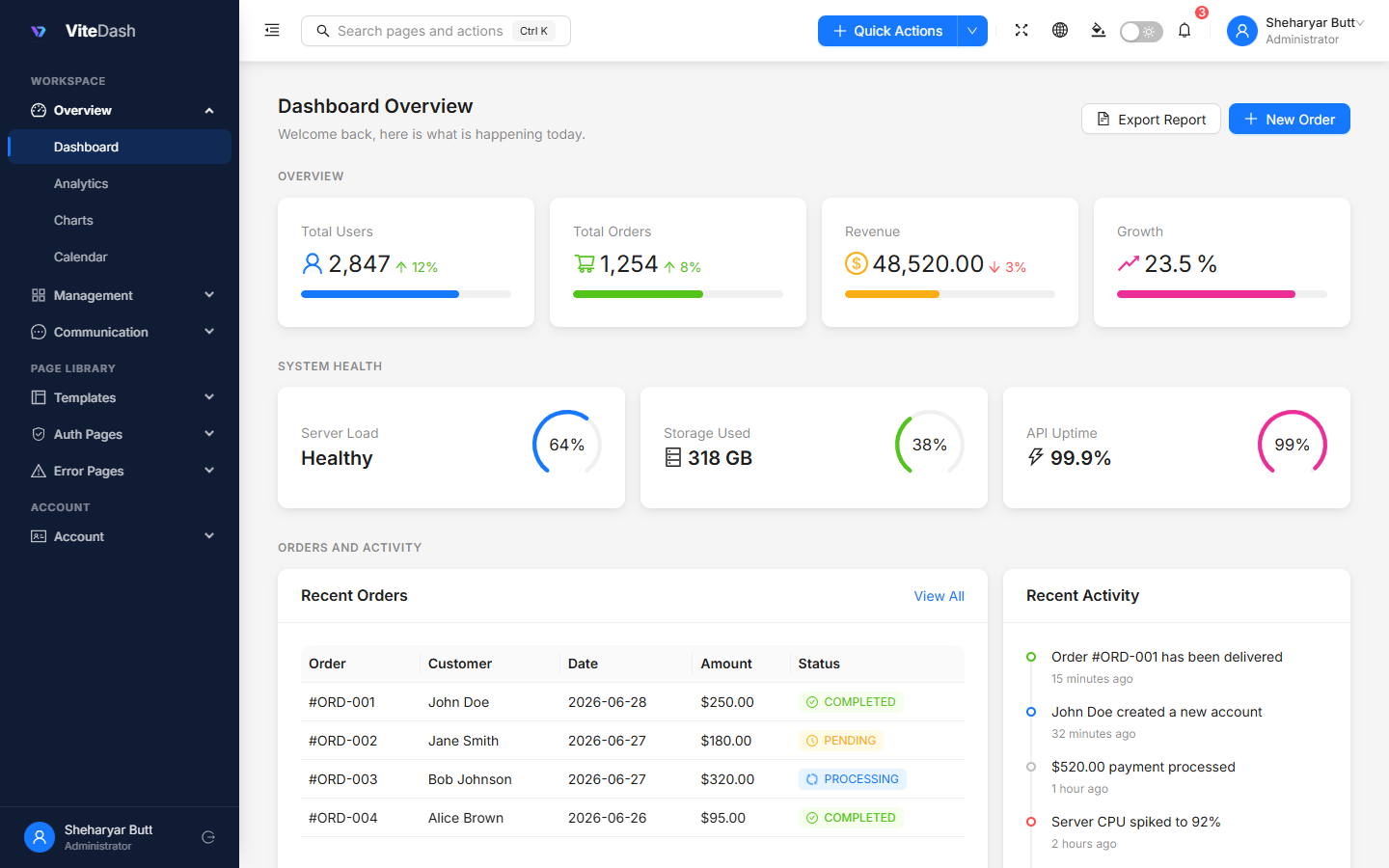The image size is (1389, 868).
Task: Click the API Uptime lightning icon
Action: pyautogui.click(x=1035, y=458)
